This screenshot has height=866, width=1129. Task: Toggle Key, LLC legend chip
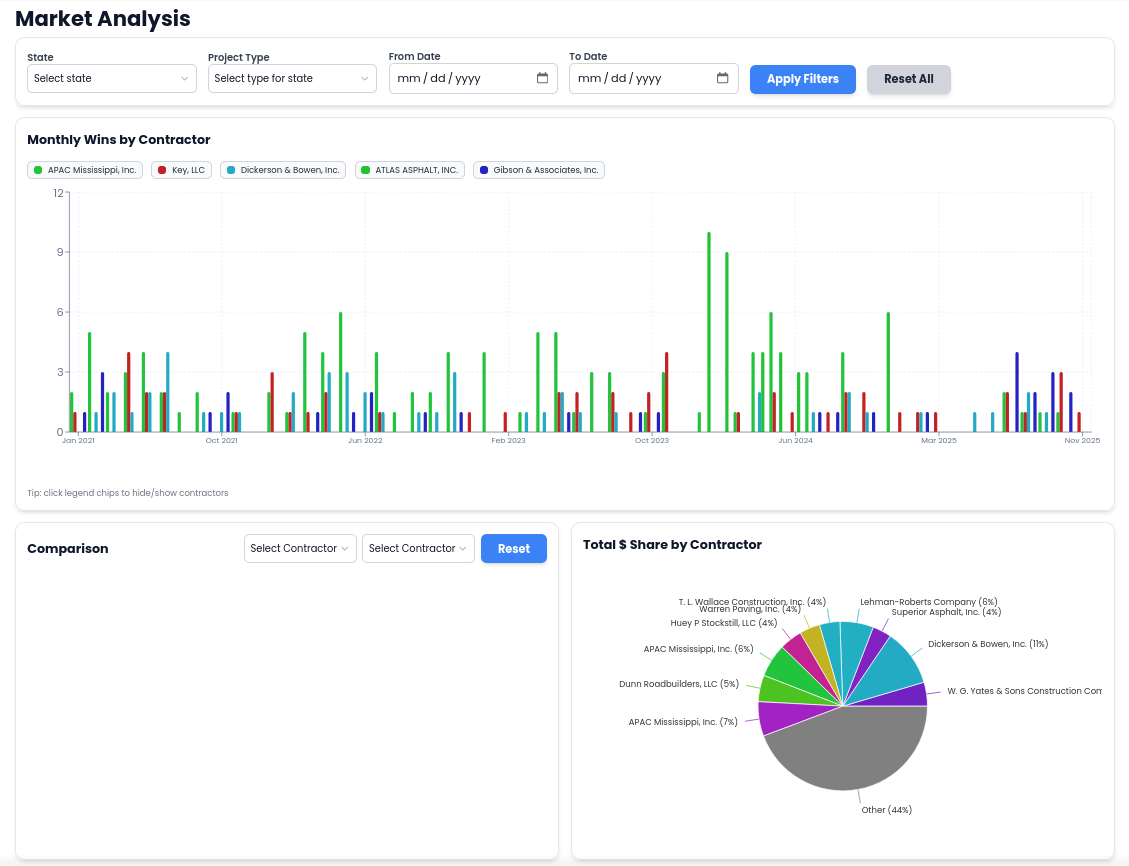(181, 170)
